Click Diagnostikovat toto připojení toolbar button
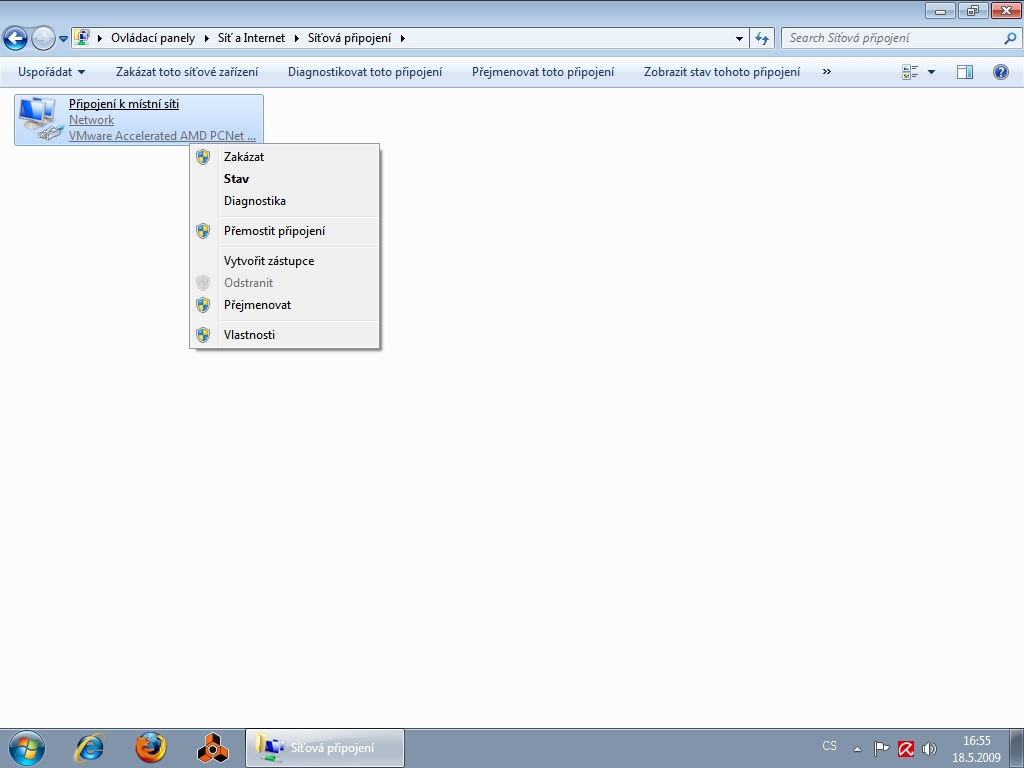The height and width of the screenshot is (768, 1024). coord(365,72)
